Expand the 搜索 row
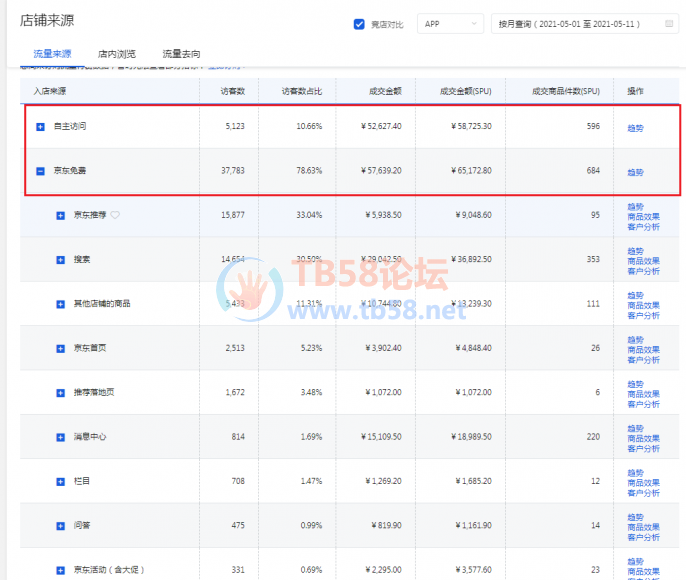 (x=60, y=260)
